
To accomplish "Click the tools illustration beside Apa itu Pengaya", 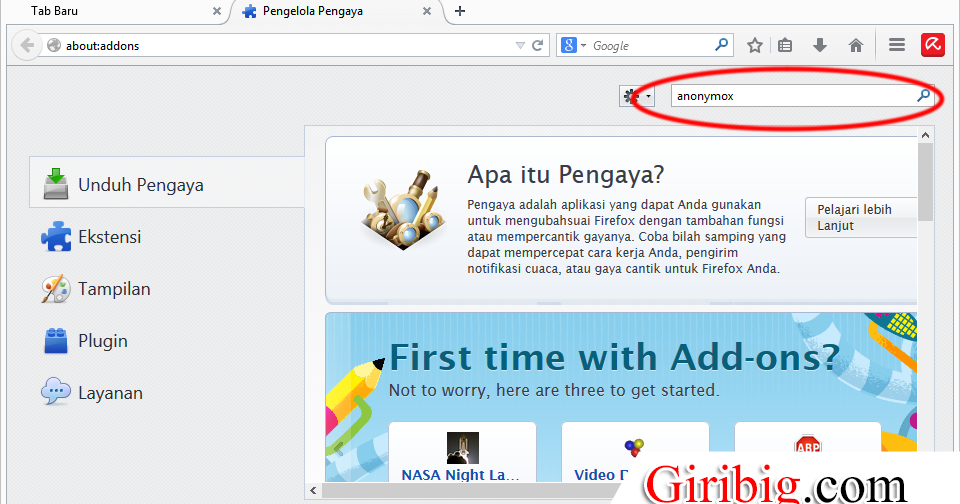I will (403, 209).
